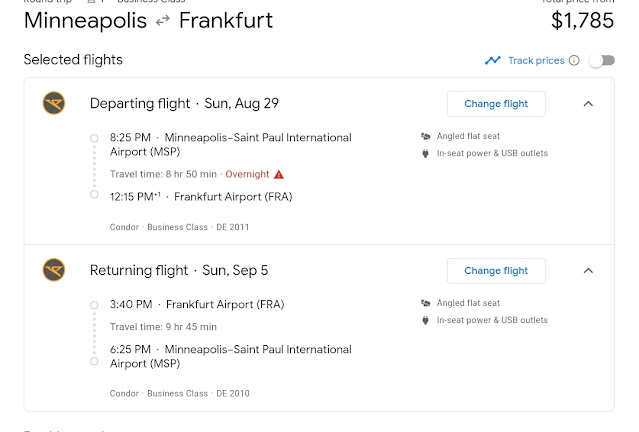The image size is (639, 432).
Task: Click the Condor airline logo for departing flight
Action: coord(54,103)
